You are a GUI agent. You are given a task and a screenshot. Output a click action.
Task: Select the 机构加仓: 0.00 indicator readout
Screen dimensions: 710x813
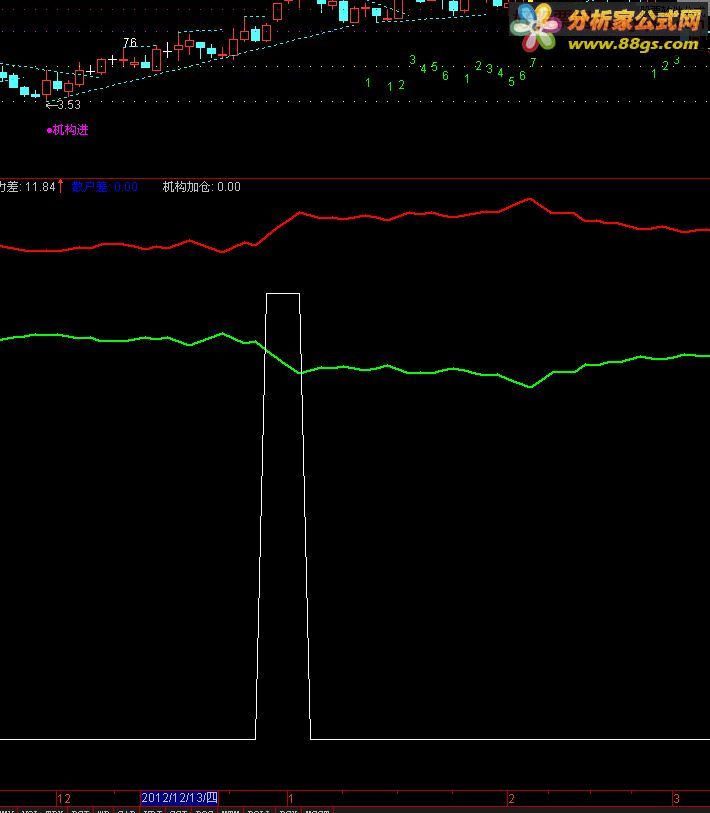point(201,187)
